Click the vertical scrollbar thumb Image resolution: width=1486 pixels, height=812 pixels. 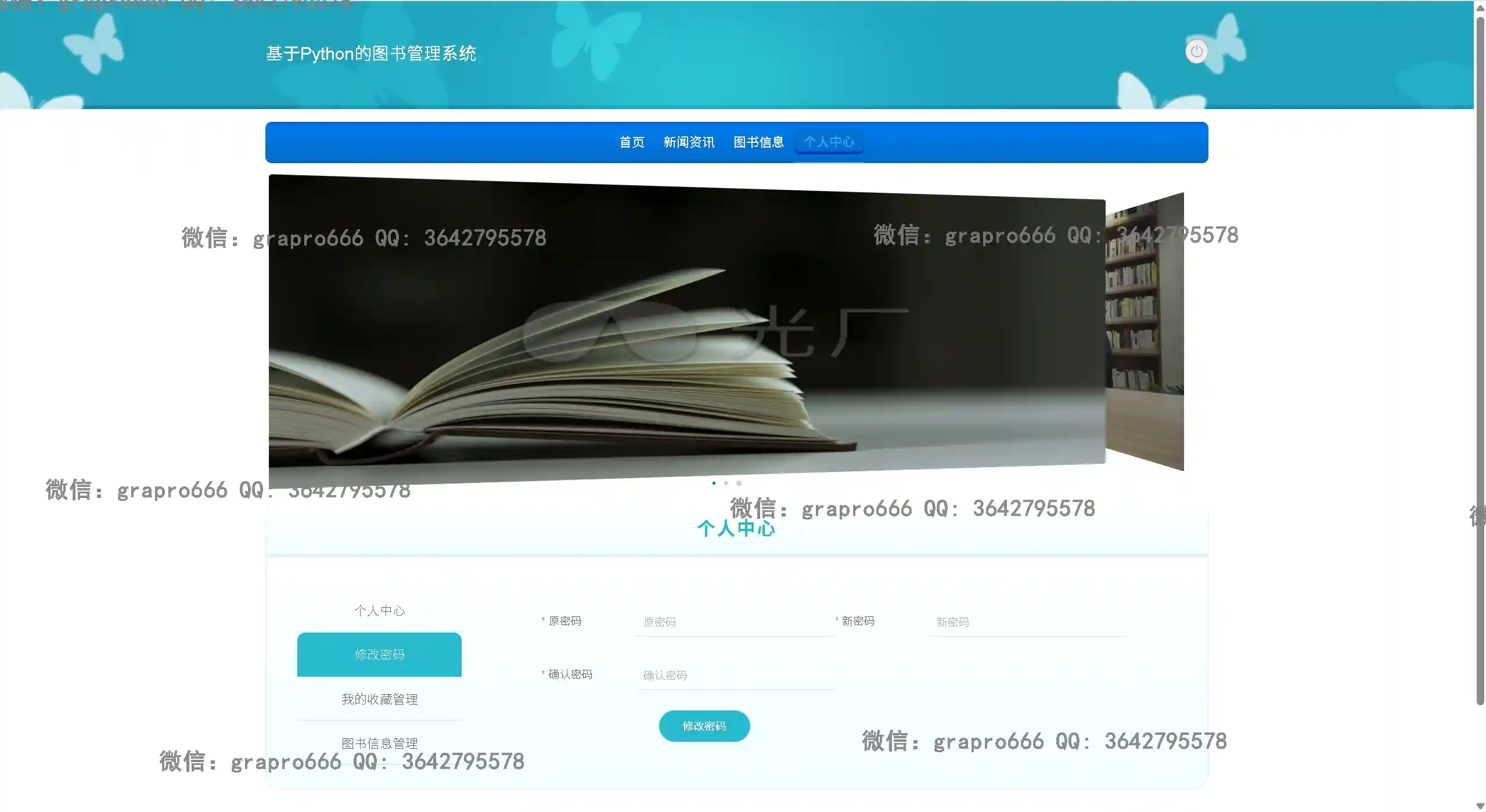click(1480, 360)
